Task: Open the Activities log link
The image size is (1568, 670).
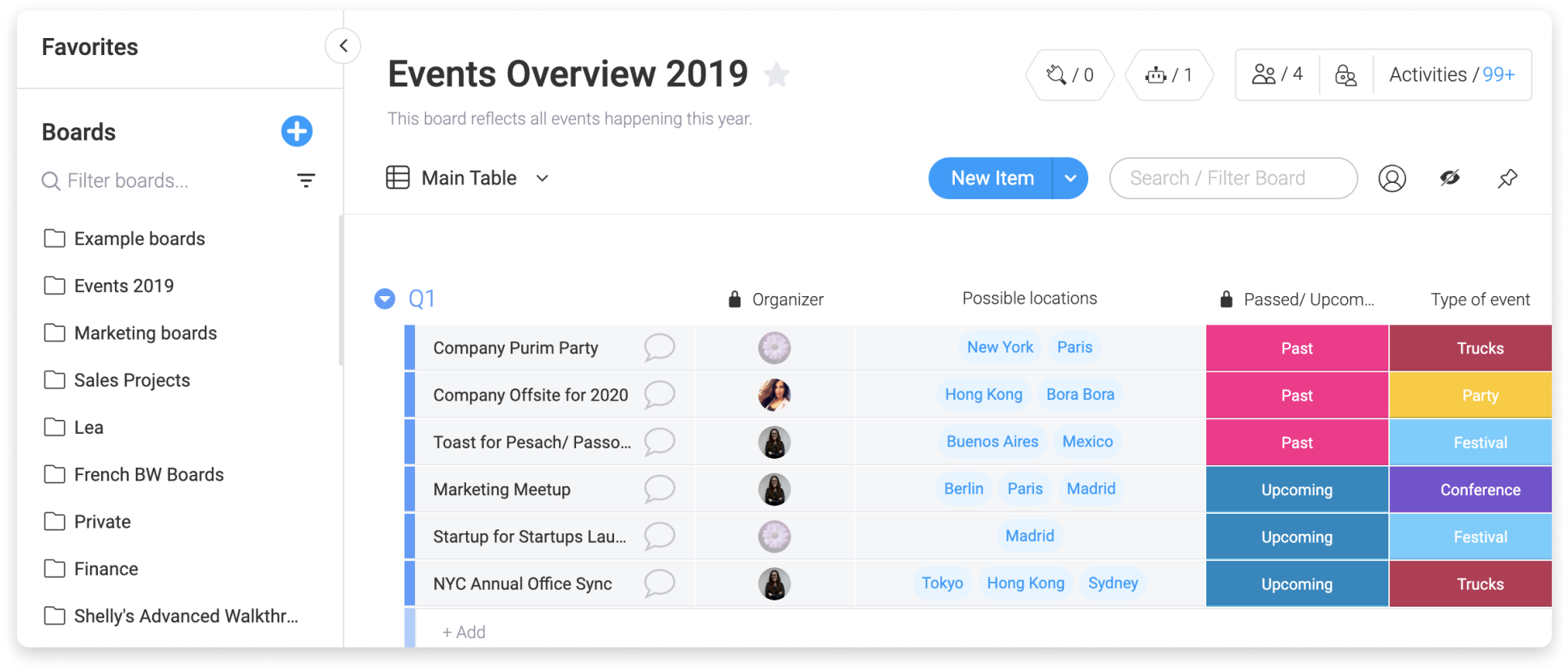Action: click(x=1451, y=74)
